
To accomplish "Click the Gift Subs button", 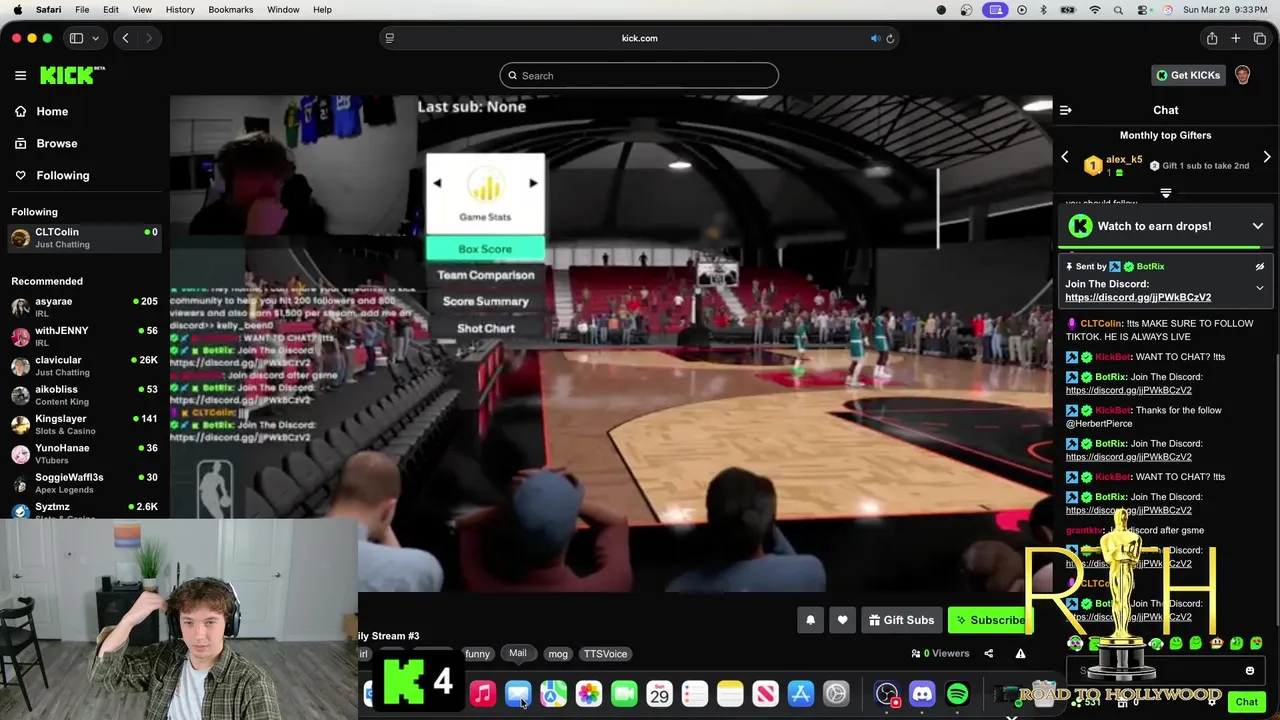I will pyautogui.click(x=901, y=620).
